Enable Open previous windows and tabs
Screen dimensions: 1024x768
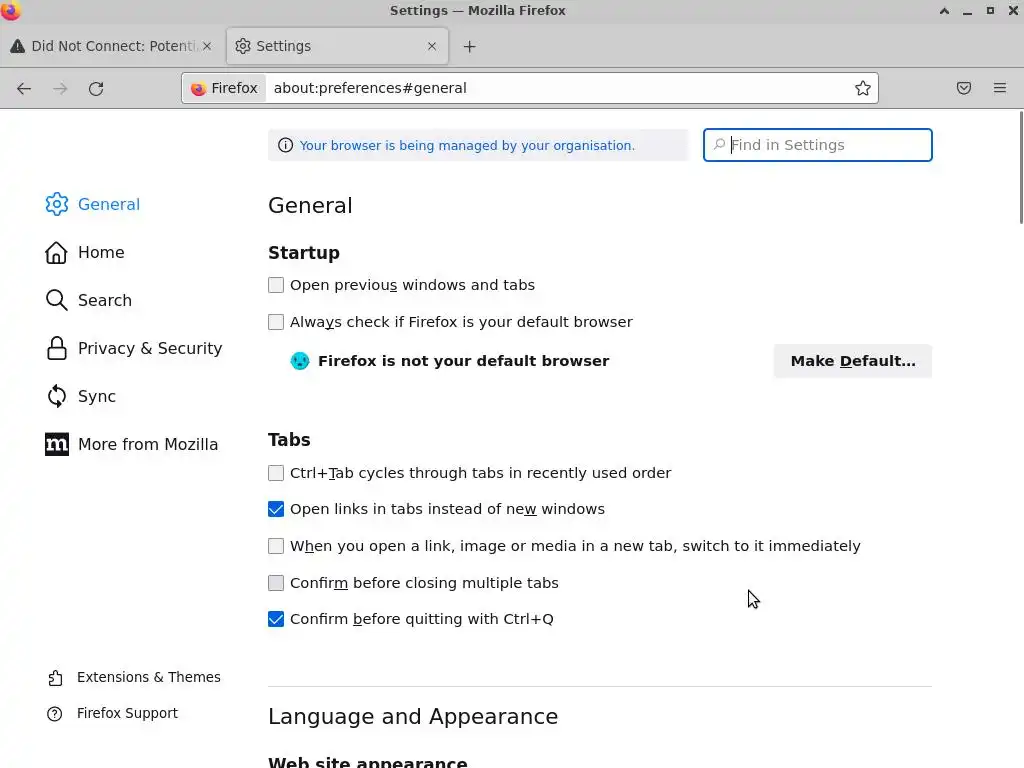(x=276, y=285)
